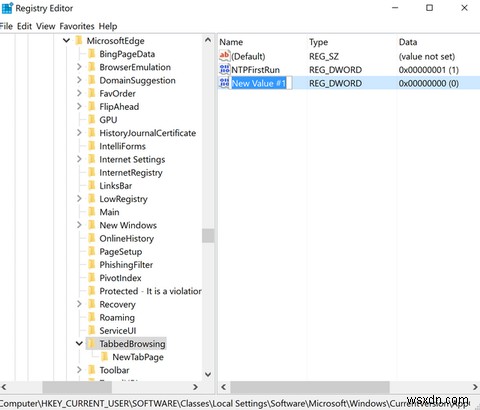Click the Toolbar folder icon
Screen dimensions: 480x410
[x=92, y=370]
